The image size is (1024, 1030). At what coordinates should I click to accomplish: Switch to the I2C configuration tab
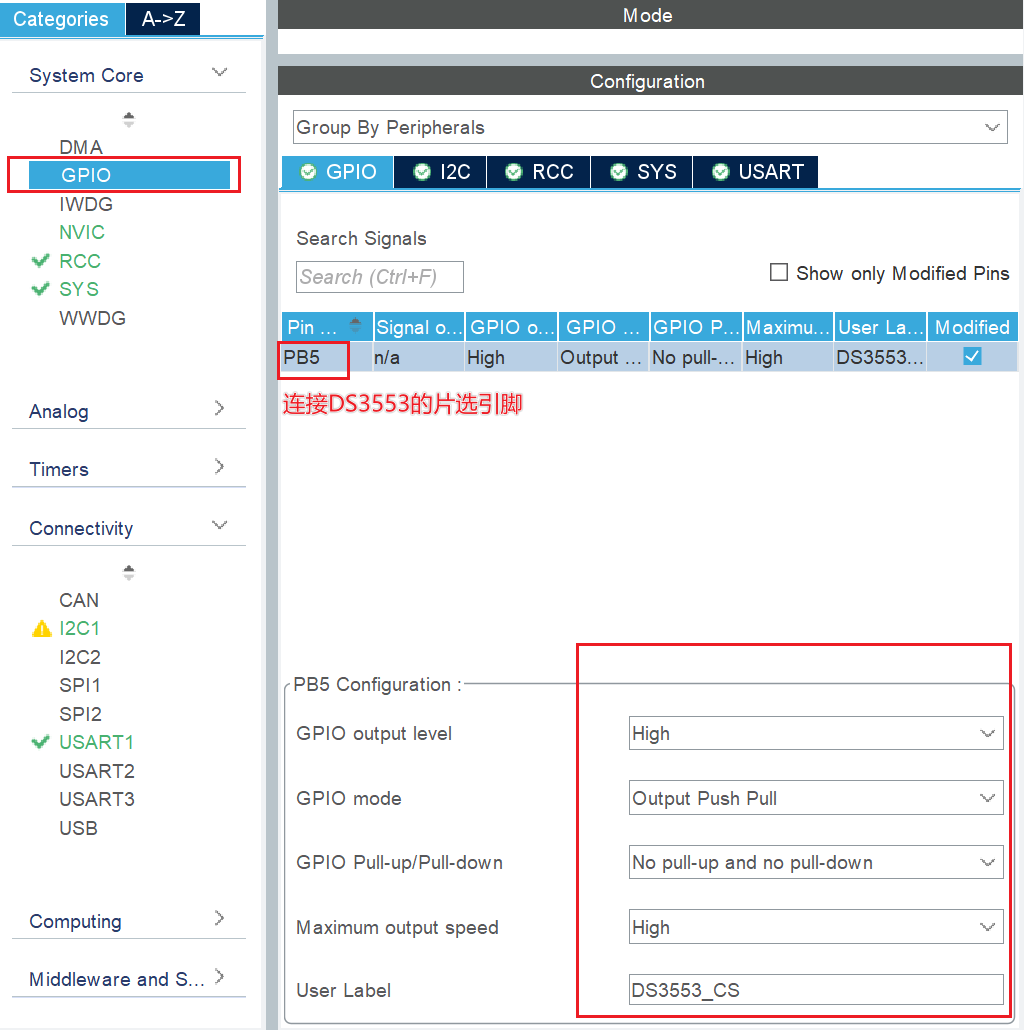click(x=441, y=172)
